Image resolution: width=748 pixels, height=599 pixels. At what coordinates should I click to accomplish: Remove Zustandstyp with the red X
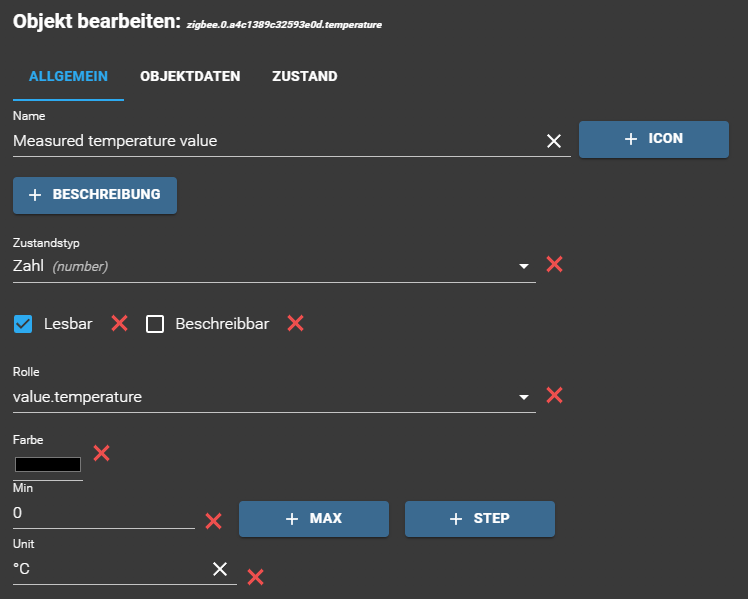[x=554, y=265]
